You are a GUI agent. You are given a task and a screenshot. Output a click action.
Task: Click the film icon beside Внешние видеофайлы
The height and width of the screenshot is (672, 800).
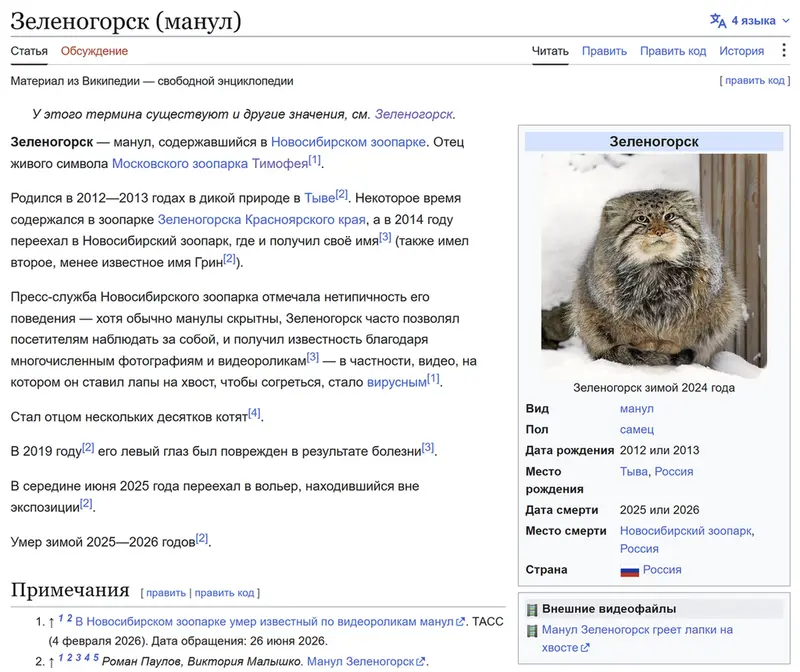[532, 609]
